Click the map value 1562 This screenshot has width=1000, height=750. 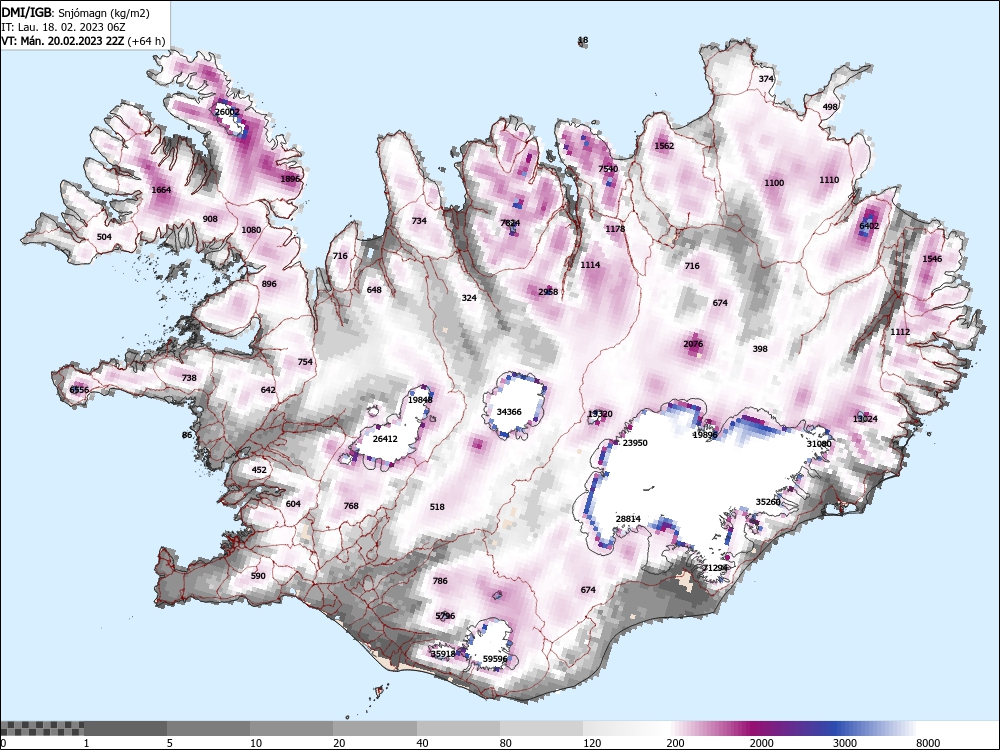point(664,146)
